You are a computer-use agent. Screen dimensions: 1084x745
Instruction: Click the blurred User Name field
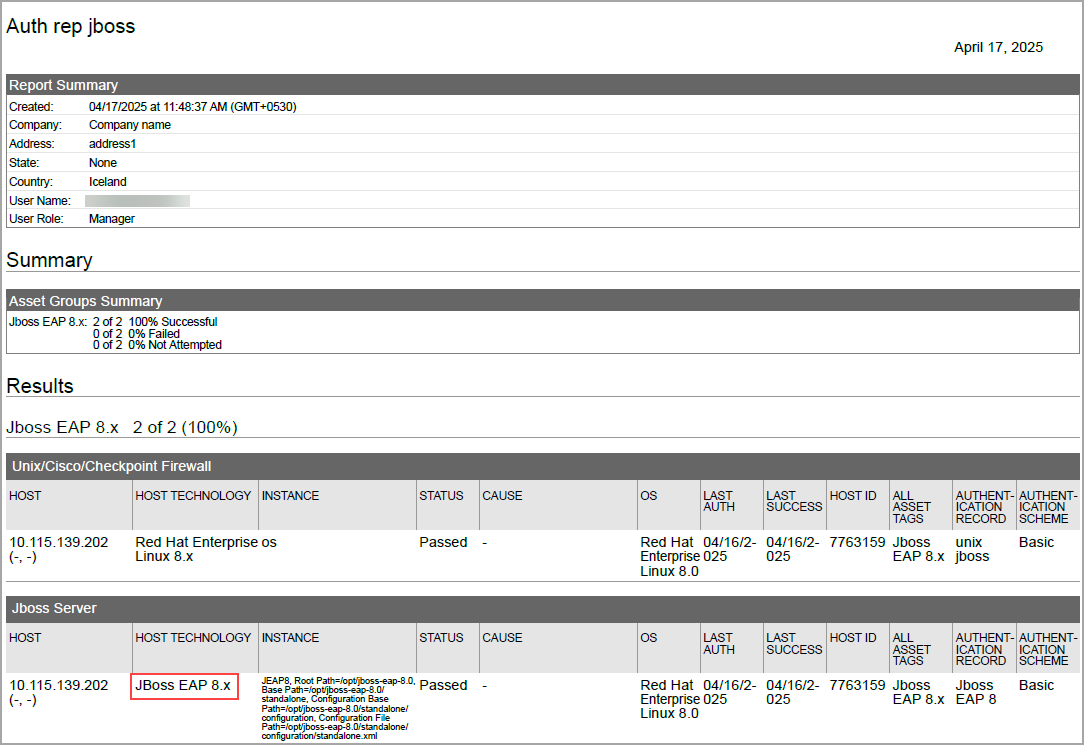click(138, 200)
